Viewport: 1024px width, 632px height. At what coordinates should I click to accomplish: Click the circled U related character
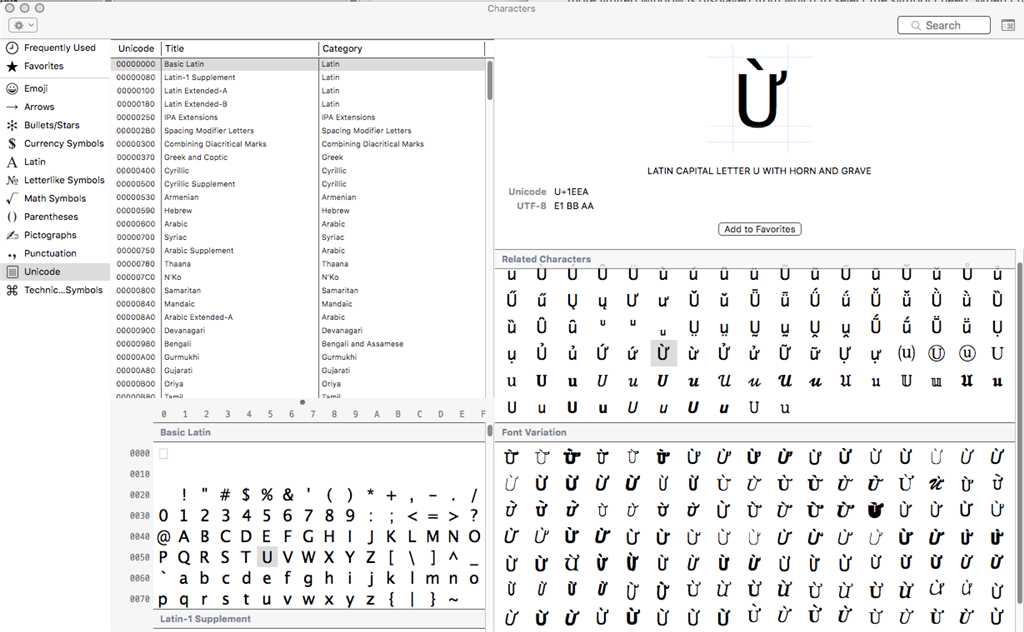937,353
